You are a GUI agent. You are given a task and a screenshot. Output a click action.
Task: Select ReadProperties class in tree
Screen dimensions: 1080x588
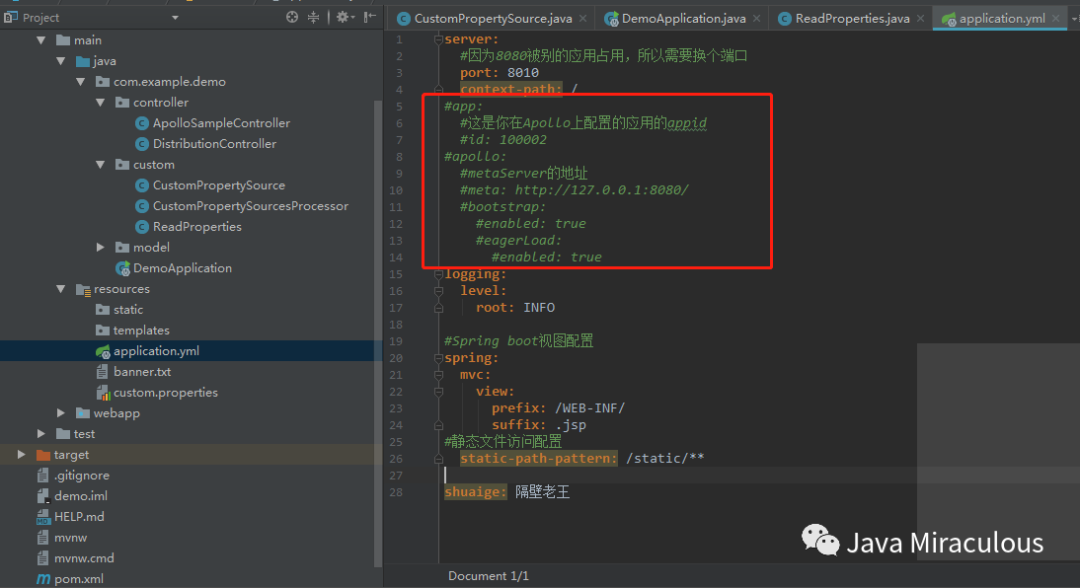197,227
